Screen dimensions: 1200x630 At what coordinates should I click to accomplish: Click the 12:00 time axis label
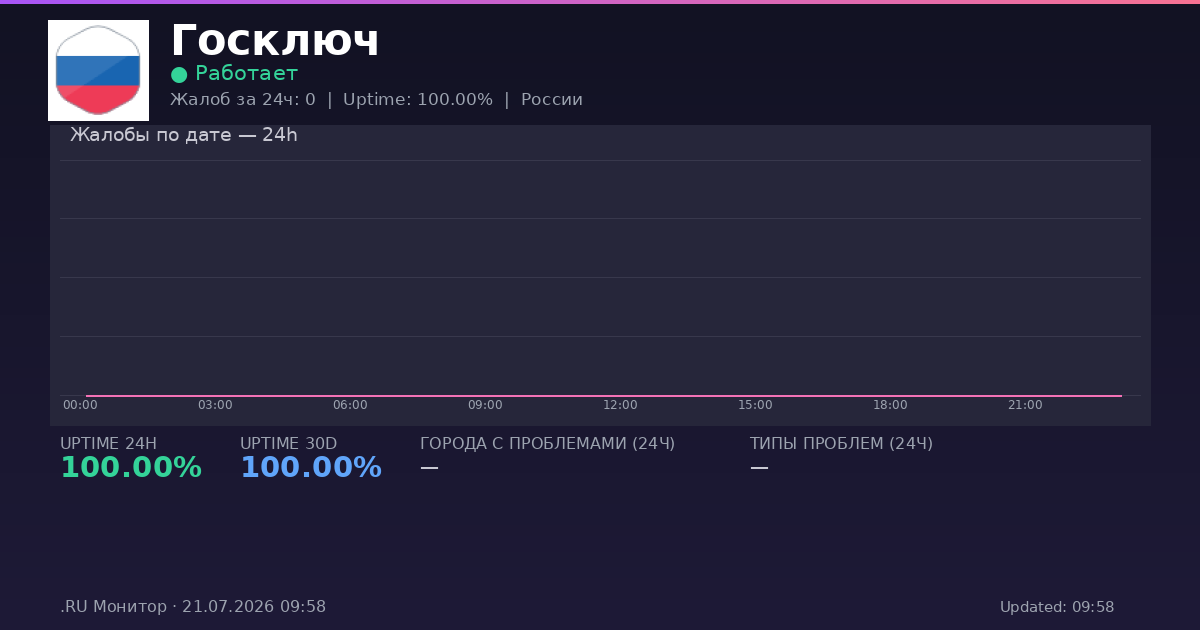point(620,405)
